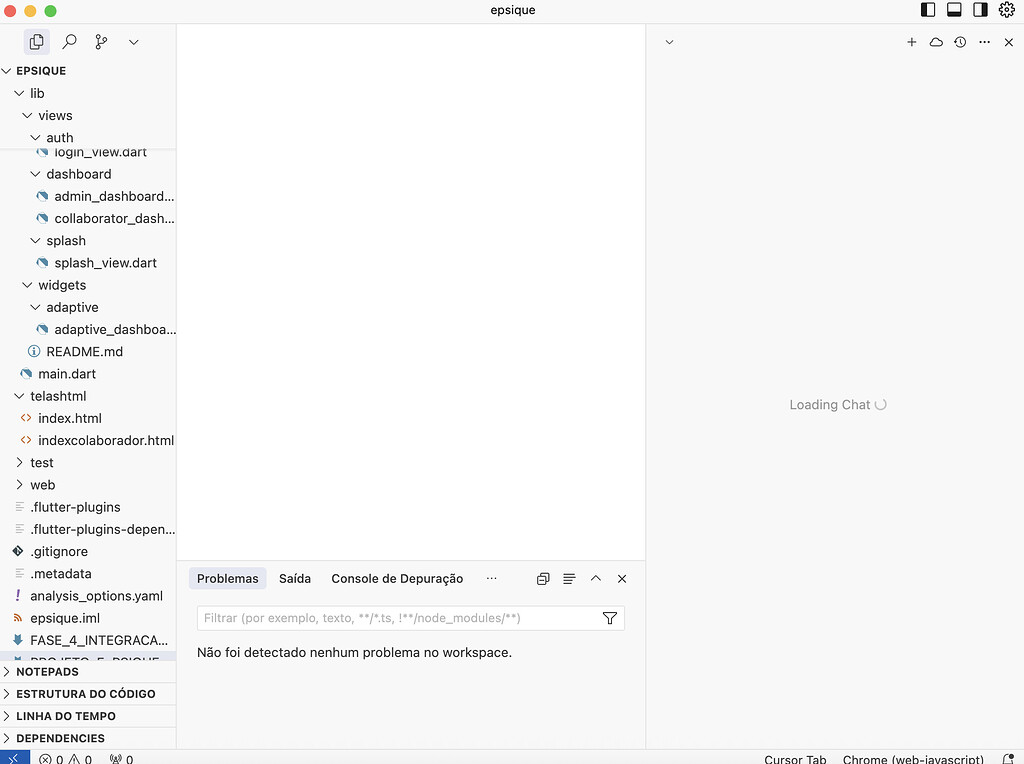Image resolution: width=1024 pixels, height=764 pixels.
Task: Open the filter funnel icon in Problemas
Action: 609,618
